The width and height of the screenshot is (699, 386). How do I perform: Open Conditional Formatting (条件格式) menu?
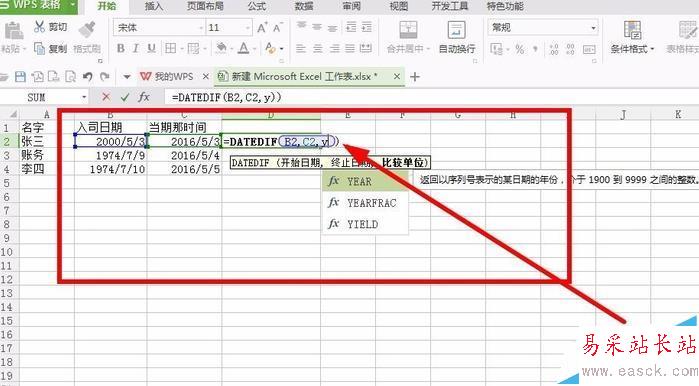[x=632, y=37]
